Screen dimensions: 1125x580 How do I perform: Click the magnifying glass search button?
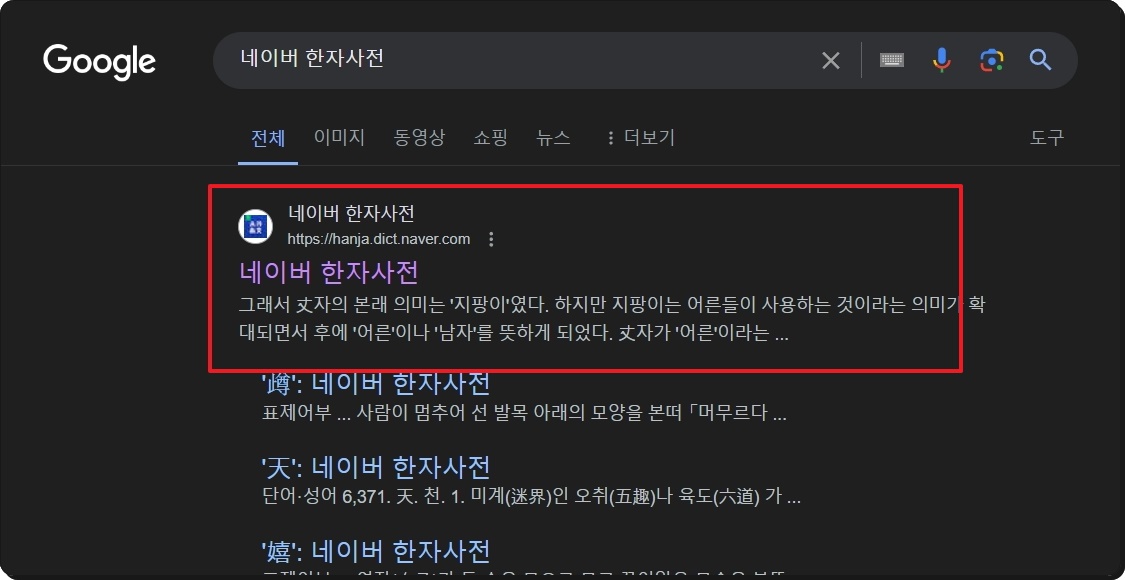pos(1040,60)
